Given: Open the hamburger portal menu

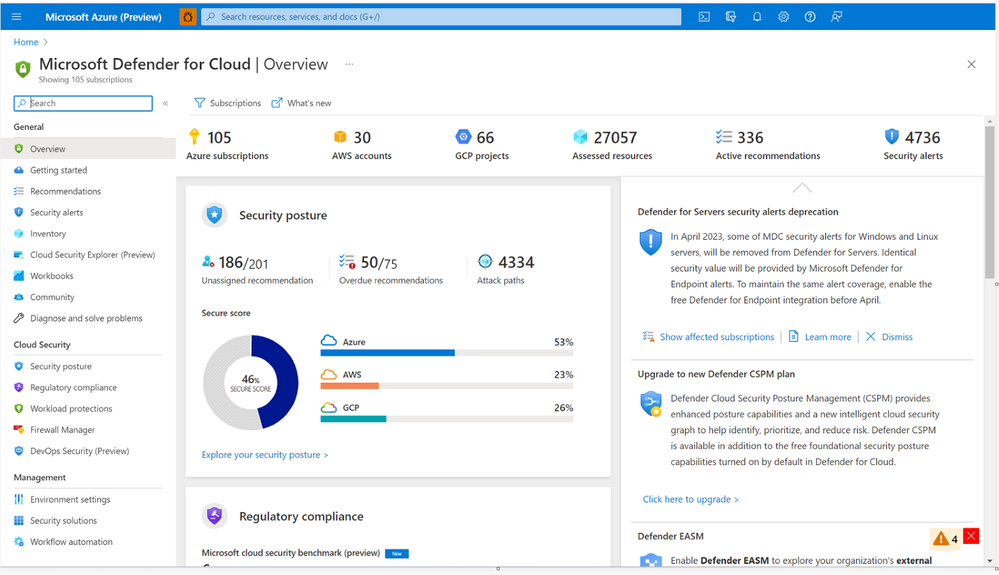Looking at the screenshot, I should pos(17,17).
